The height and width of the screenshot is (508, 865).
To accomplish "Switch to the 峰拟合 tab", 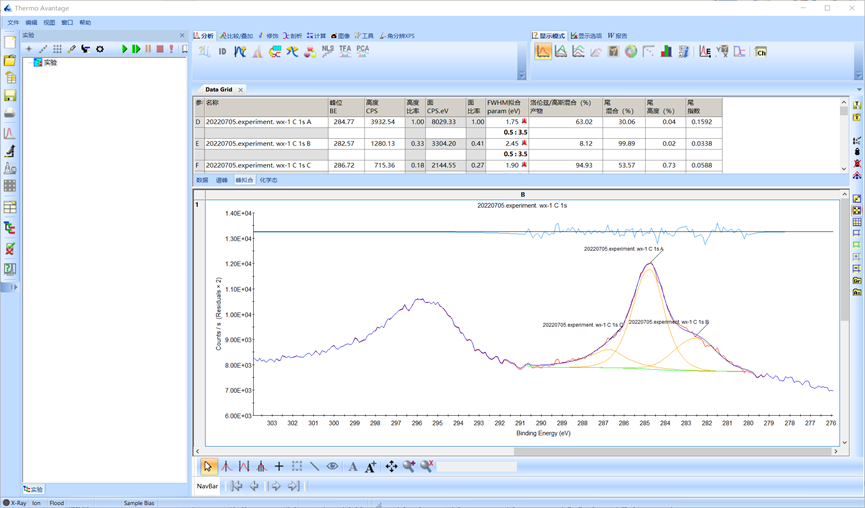I will [244, 180].
